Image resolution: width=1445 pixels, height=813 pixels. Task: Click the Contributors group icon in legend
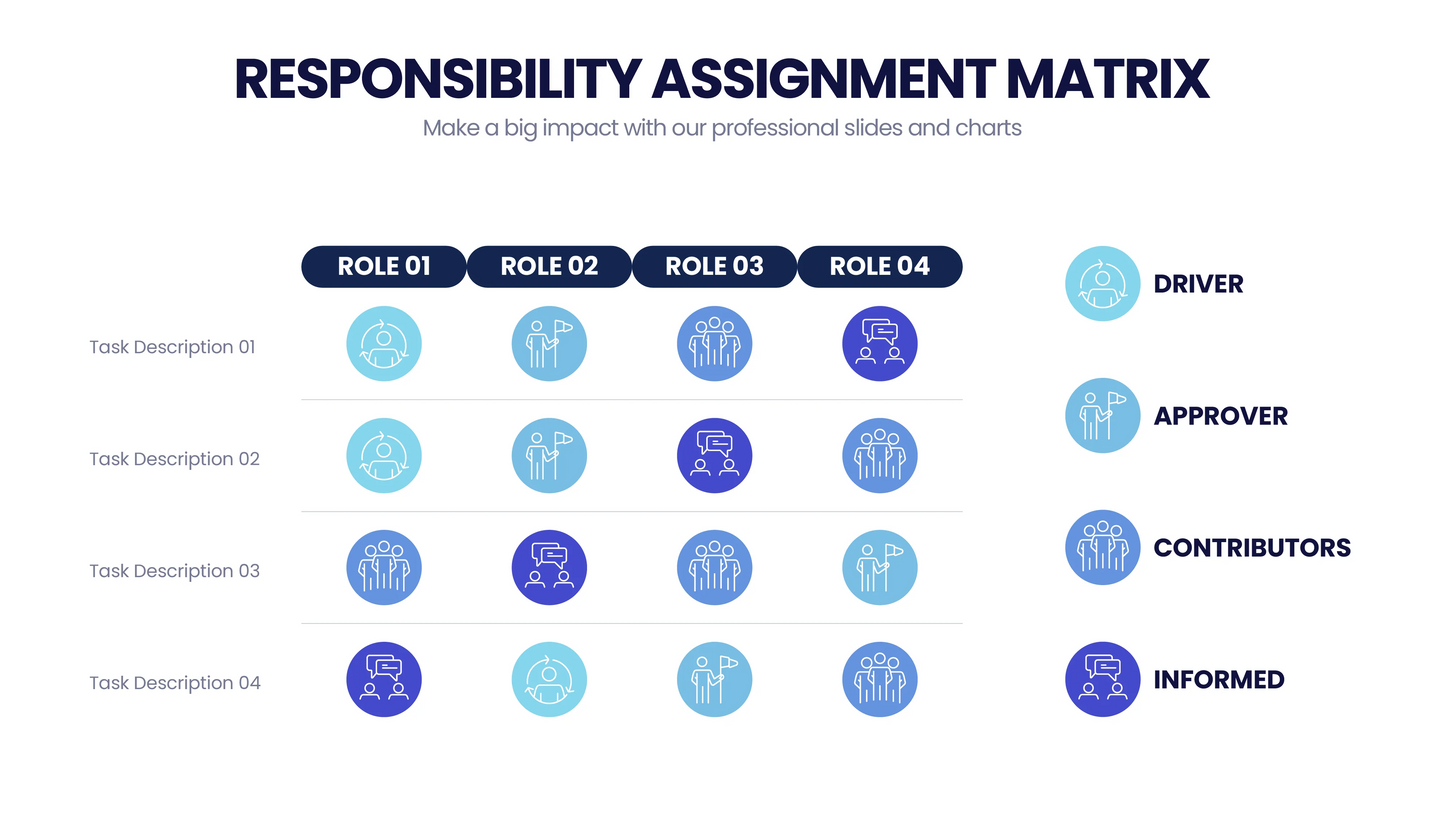[1102, 548]
